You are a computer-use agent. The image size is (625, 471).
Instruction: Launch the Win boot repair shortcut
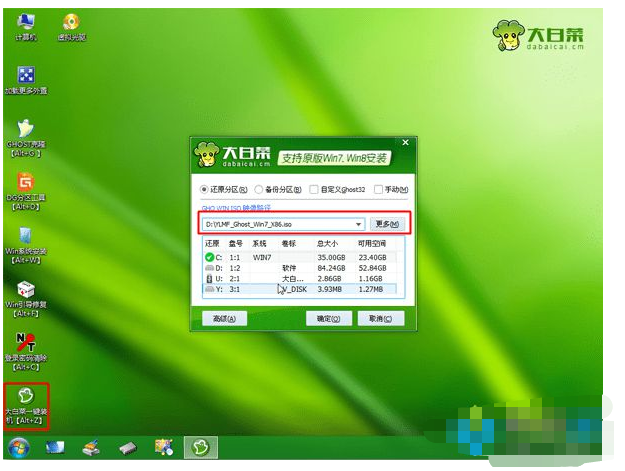[26, 291]
